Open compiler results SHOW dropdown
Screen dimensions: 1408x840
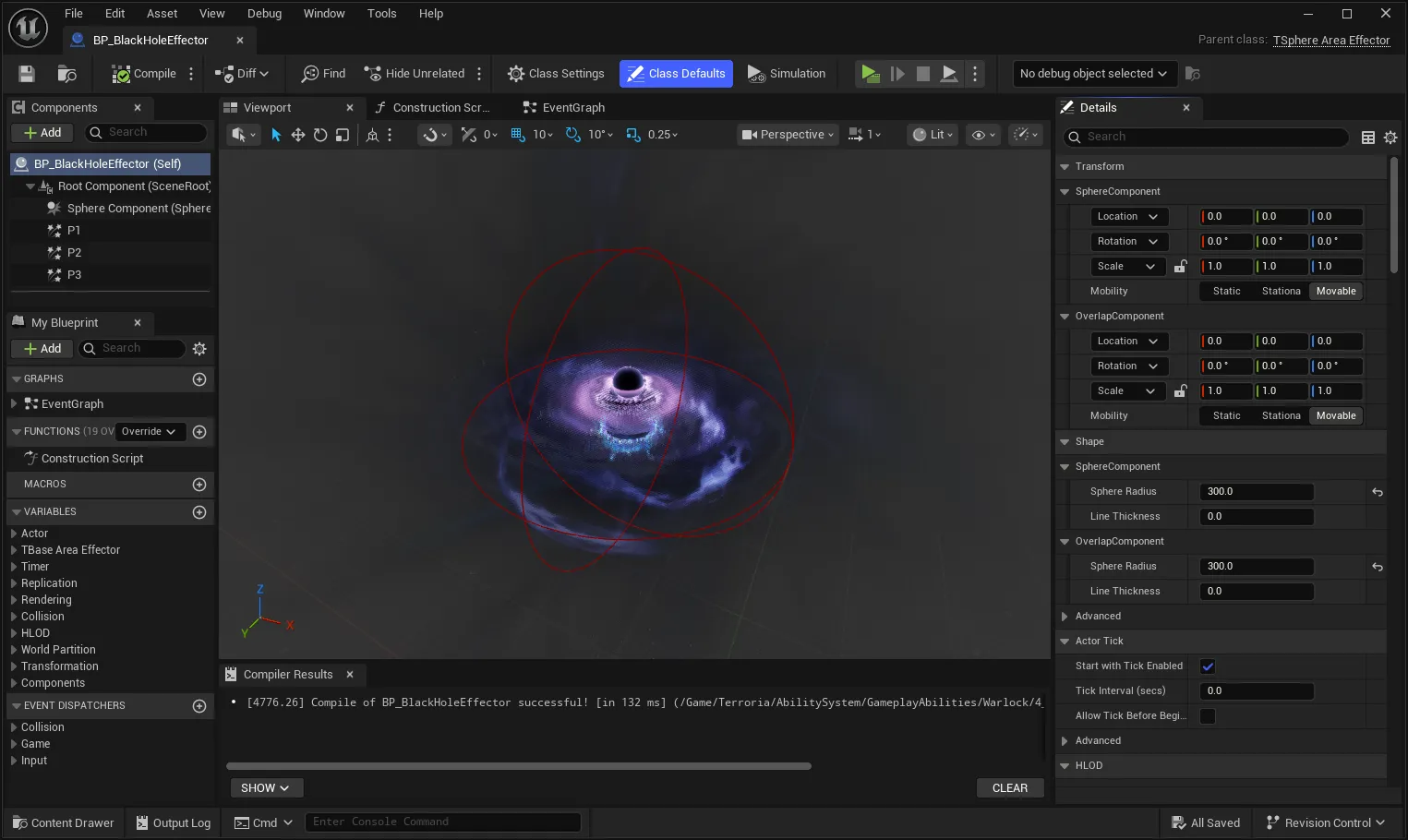point(266,788)
